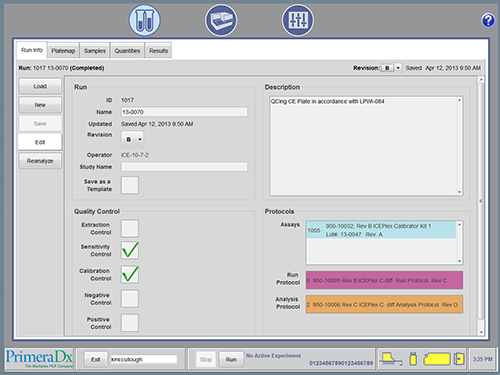Click the Operator value ICE-10-7-2

(x=135, y=155)
